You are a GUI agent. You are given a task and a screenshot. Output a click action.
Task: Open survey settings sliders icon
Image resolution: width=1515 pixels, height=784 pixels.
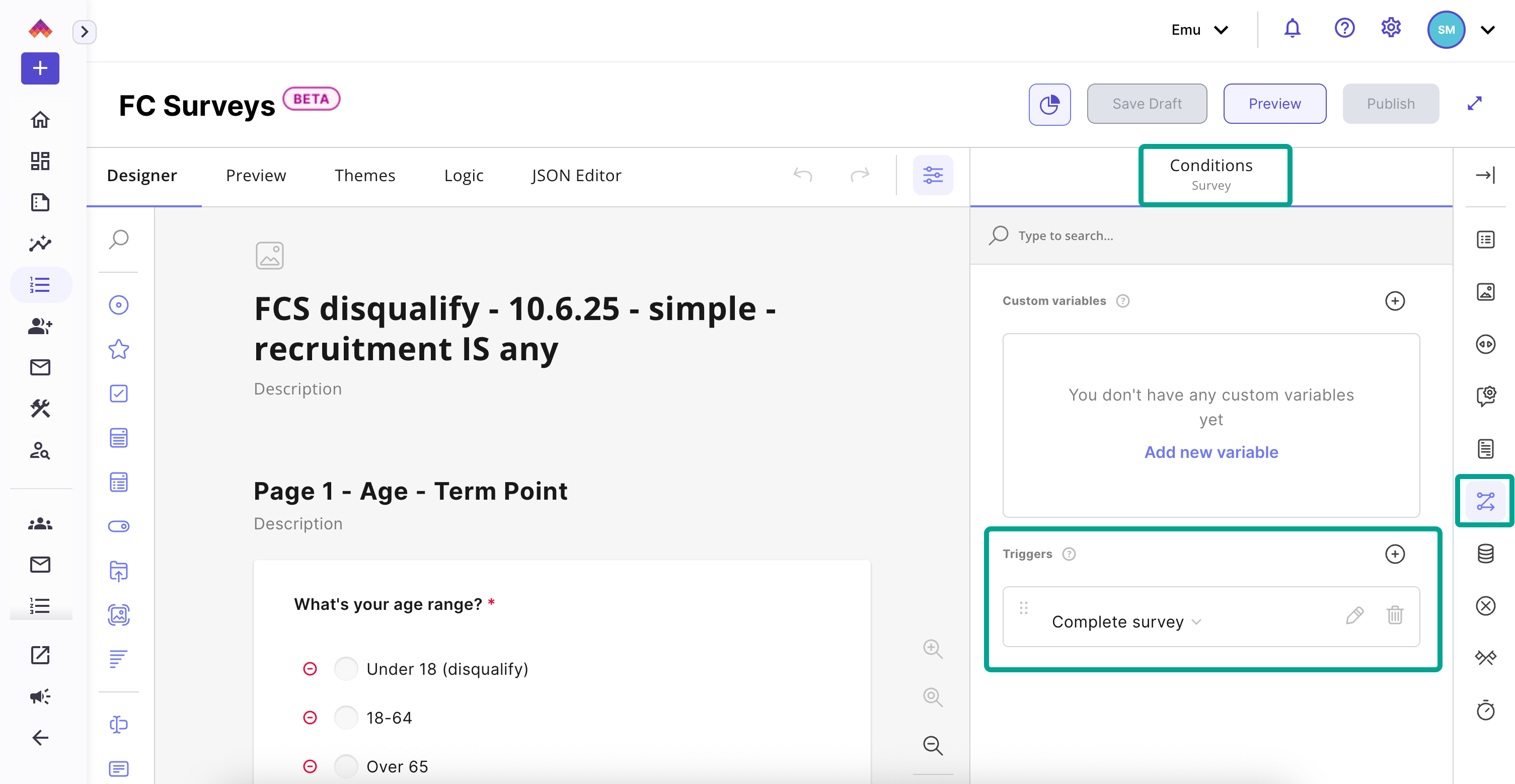pos(932,175)
